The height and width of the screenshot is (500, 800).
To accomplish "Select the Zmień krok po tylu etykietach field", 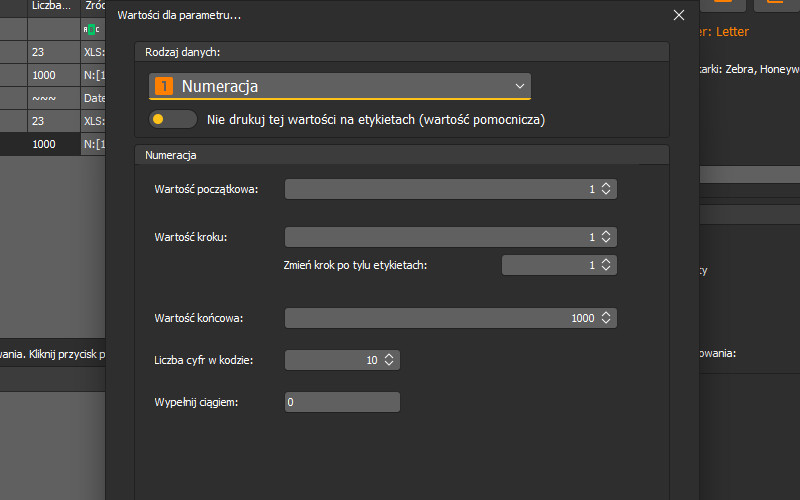I will (548, 265).
